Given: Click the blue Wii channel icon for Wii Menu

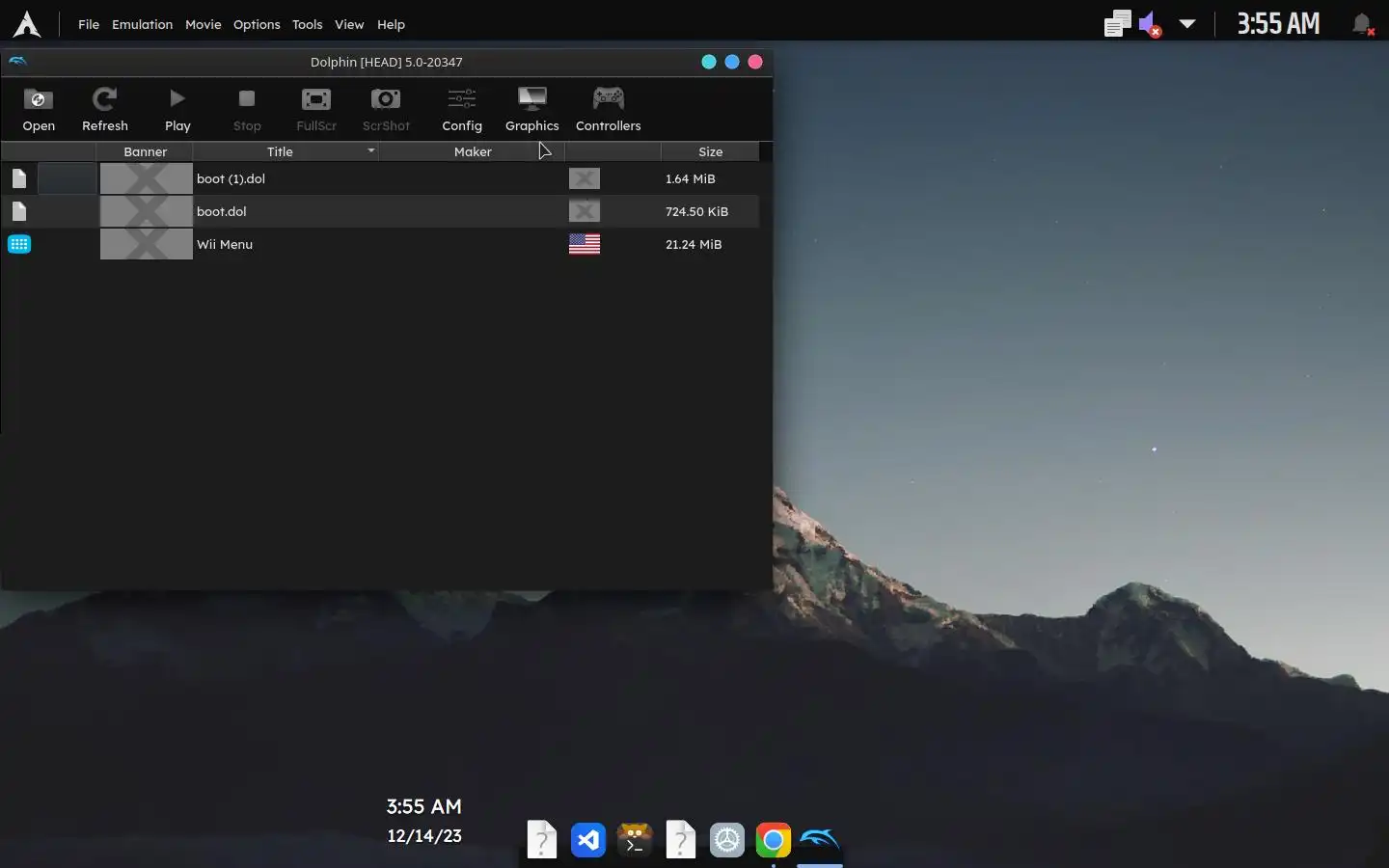Looking at the screenshot, I should (19, 244).
